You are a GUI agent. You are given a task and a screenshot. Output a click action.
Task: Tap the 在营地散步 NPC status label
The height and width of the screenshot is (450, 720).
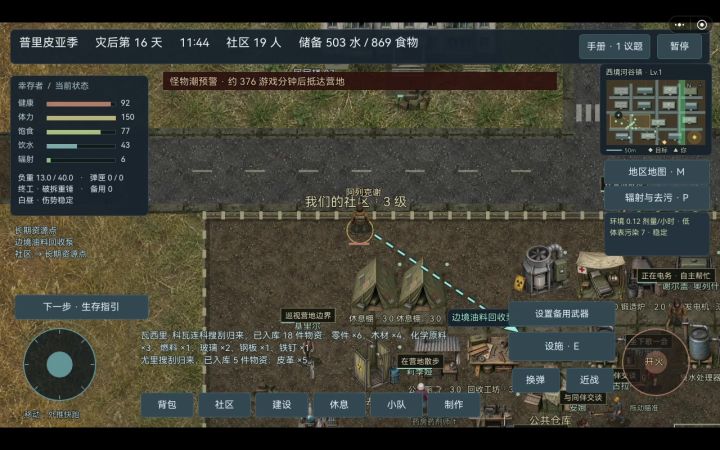tap(420, 361)
